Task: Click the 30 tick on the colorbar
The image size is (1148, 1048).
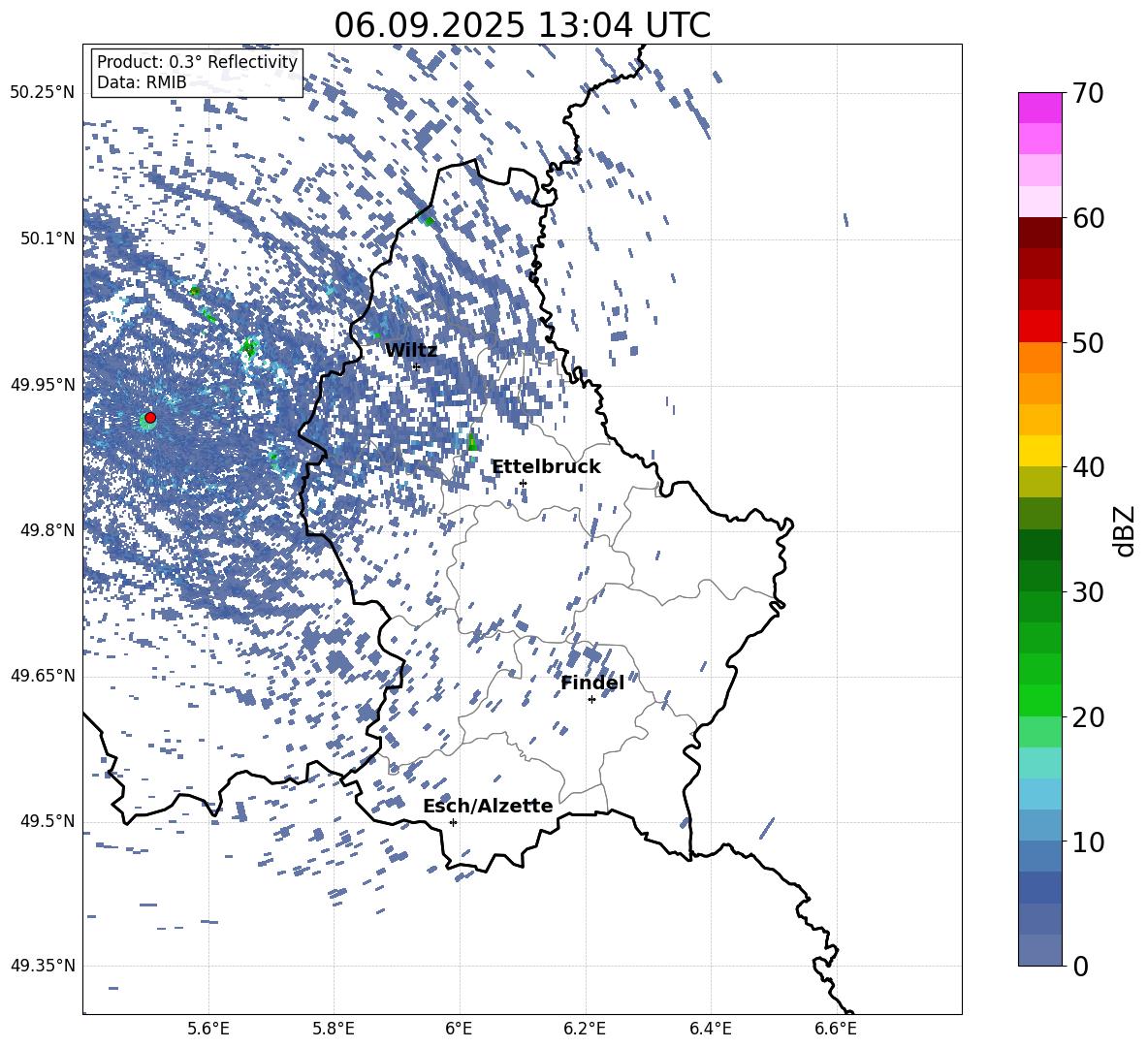Action: (x=1087, y=592)
